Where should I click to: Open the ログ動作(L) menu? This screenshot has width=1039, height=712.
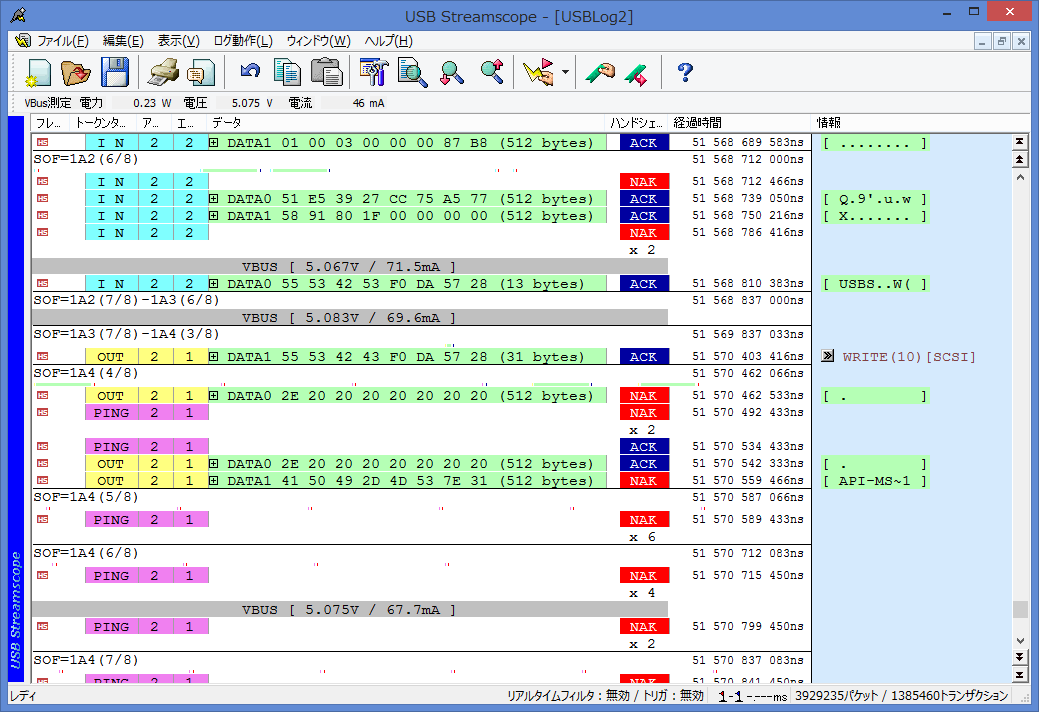[x=243, y=41]
